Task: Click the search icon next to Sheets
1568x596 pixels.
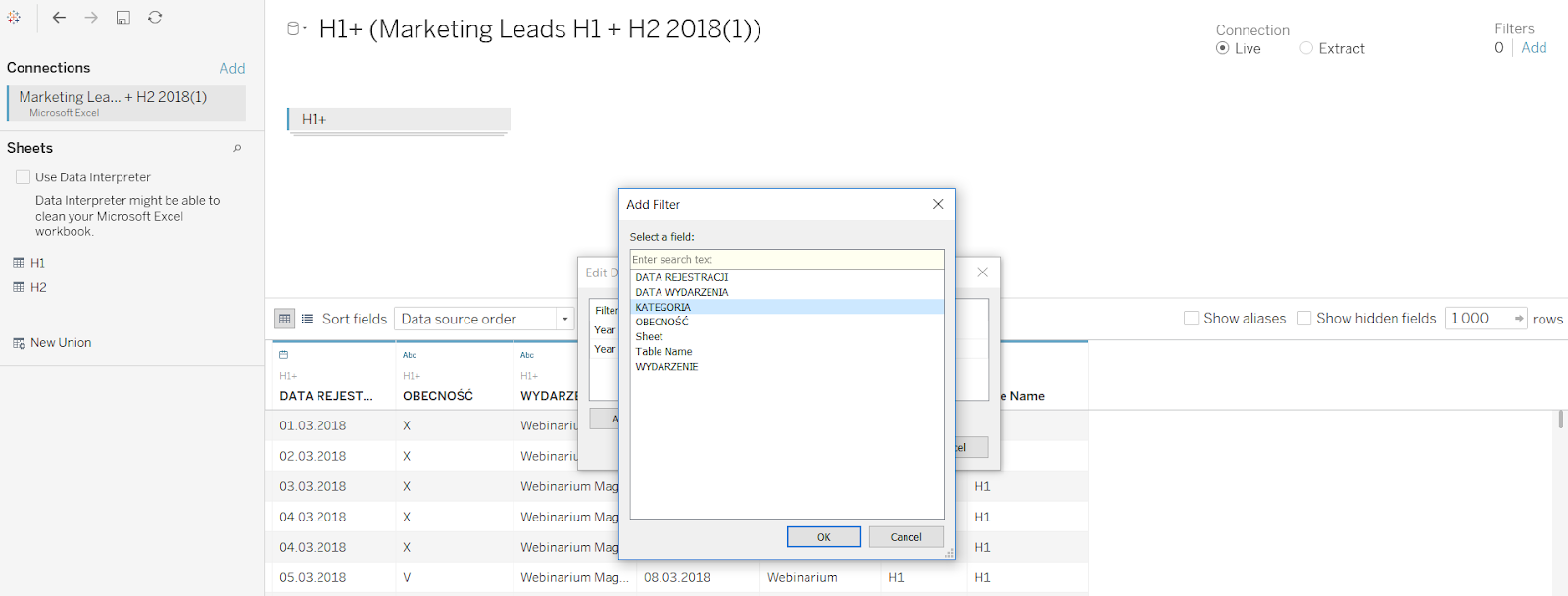Action: point(237,149)
